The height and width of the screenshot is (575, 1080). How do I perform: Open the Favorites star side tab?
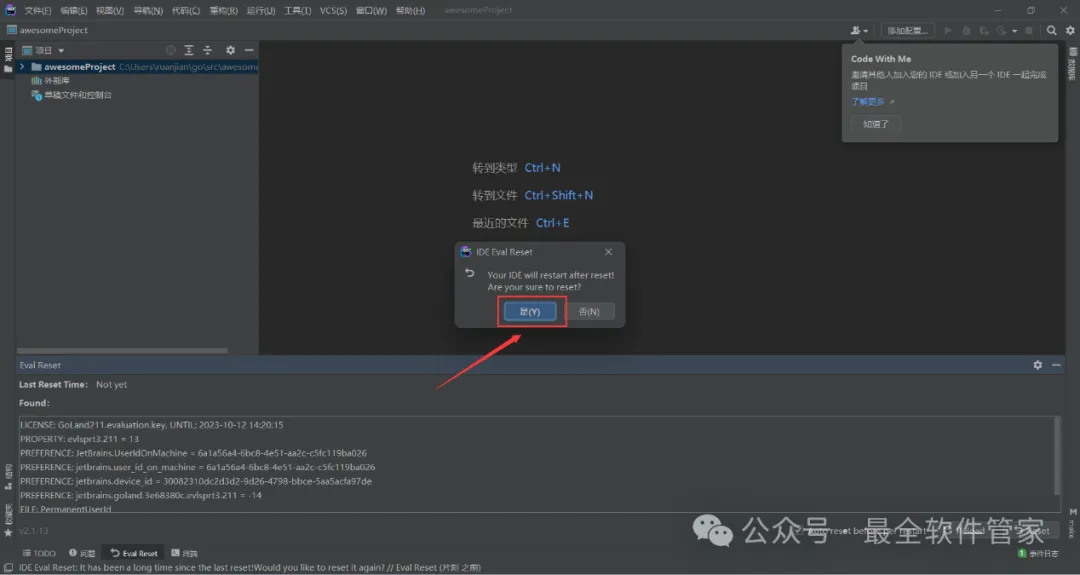(x=8, y=520)
